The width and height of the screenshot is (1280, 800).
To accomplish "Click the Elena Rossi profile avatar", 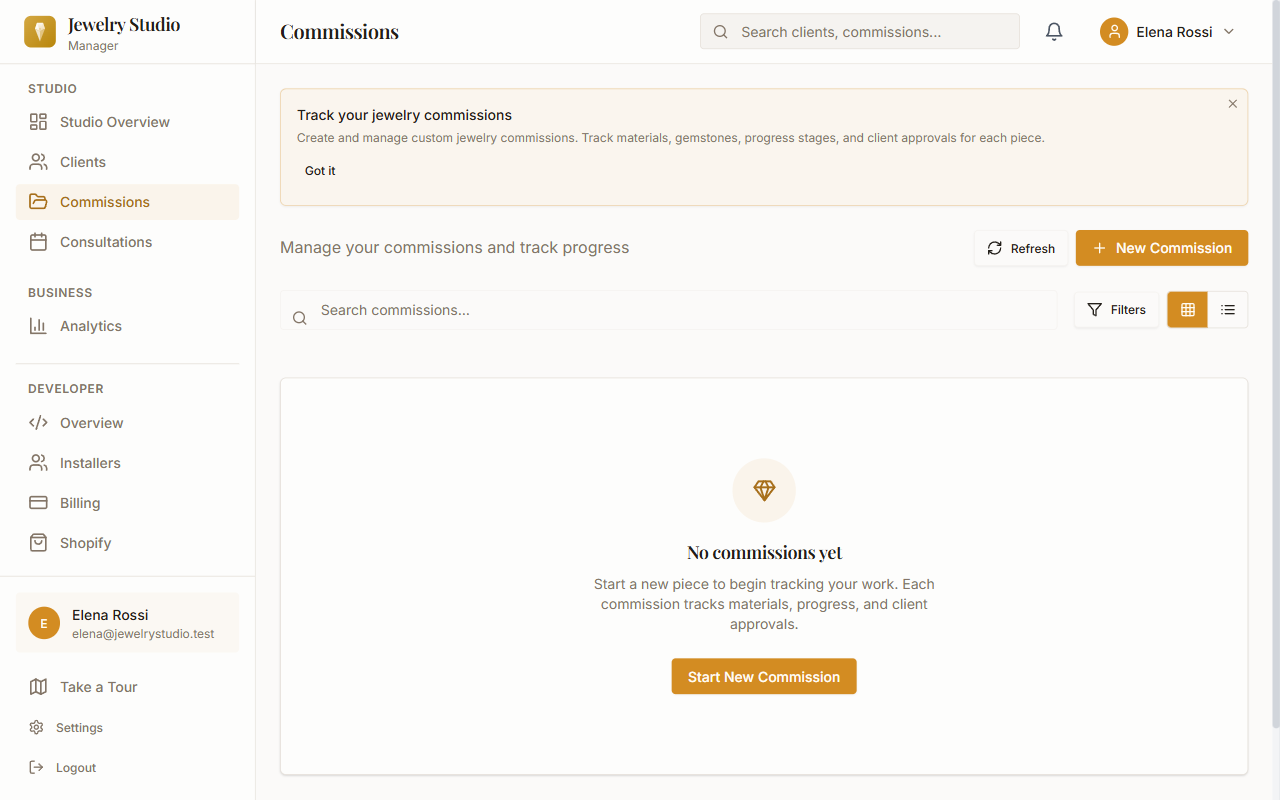I will [1113, 31].
